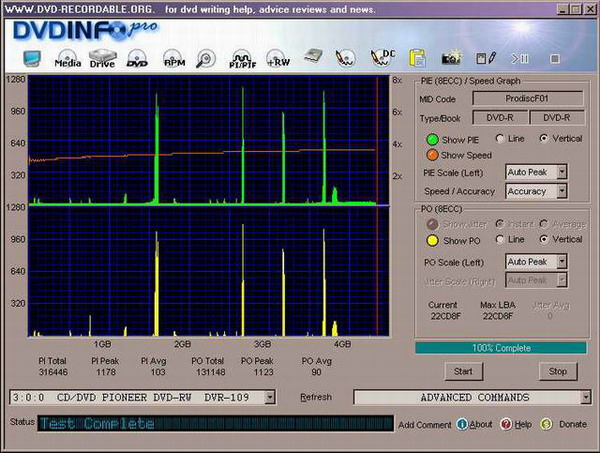The height and width of the screenshot is (453, 600).
Task: Toggle the orange Show Speed indicator
Action: click(432, 155)
